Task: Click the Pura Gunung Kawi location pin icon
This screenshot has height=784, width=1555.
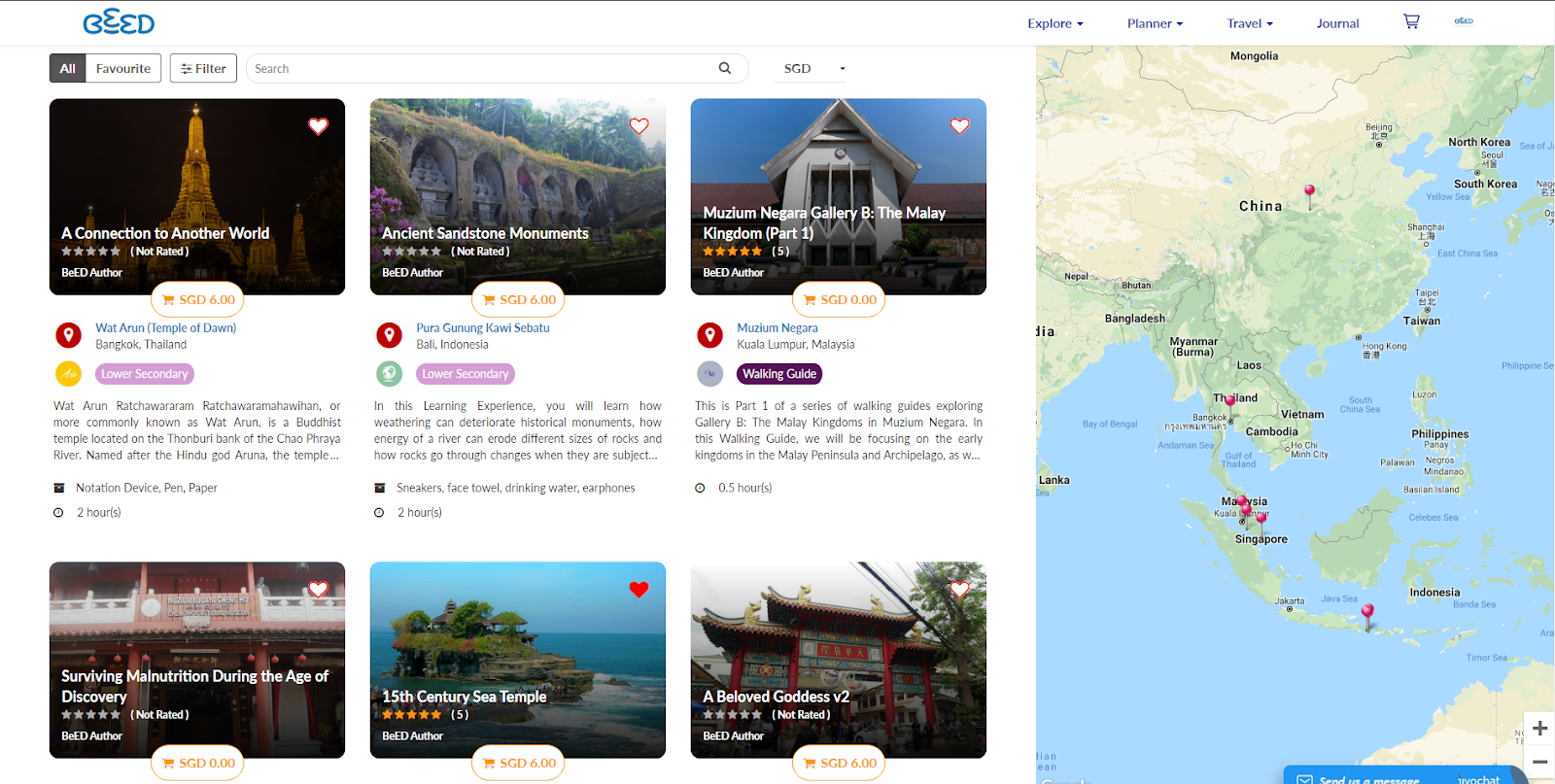Action: click(x=389, y=336)
